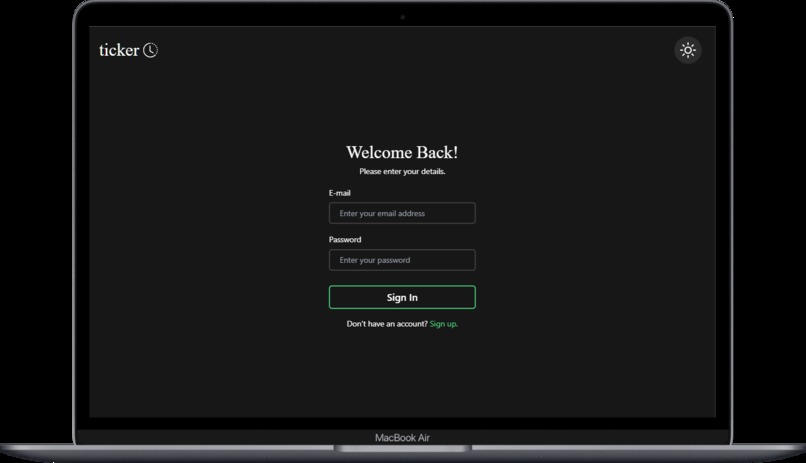Click the Sign In button

pyautogui.click(x=402, y=298)
